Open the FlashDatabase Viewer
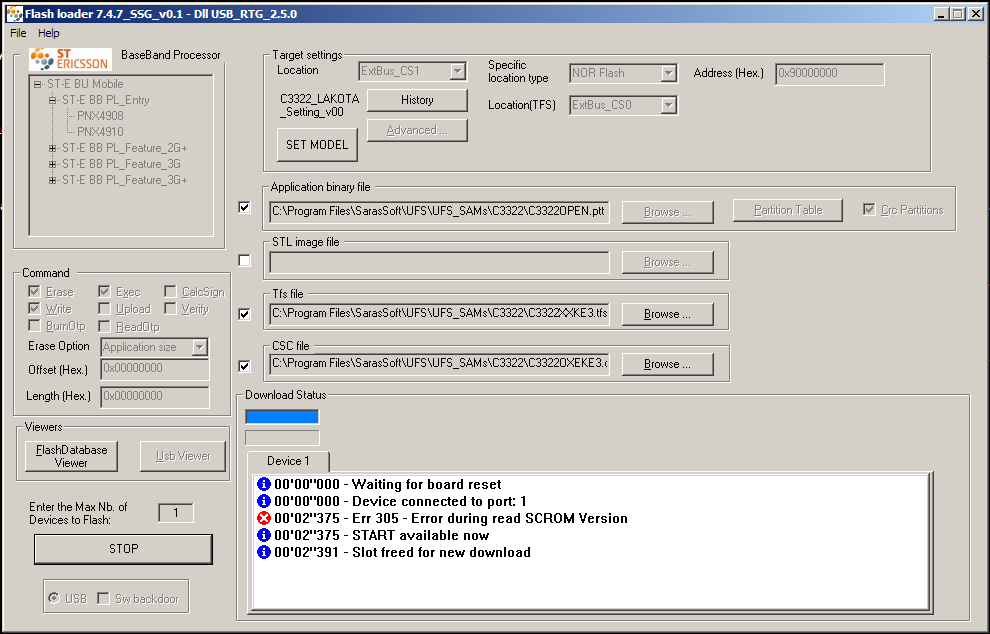Viewport: 990px width, 634px height. click(x=71, y=456)
